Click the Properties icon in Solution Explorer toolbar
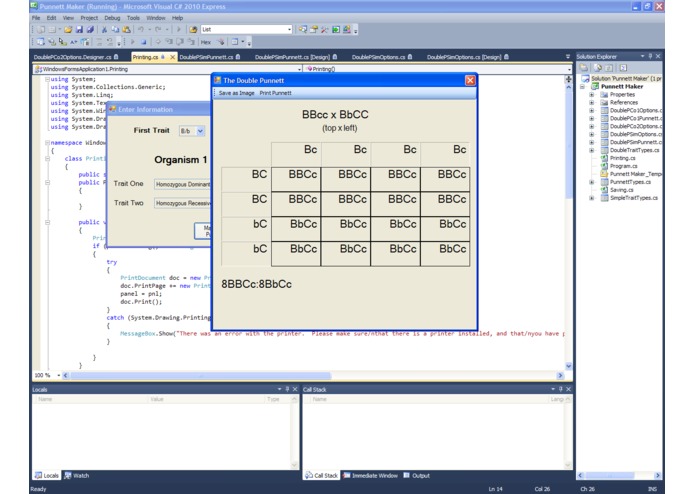 (584, 68)
